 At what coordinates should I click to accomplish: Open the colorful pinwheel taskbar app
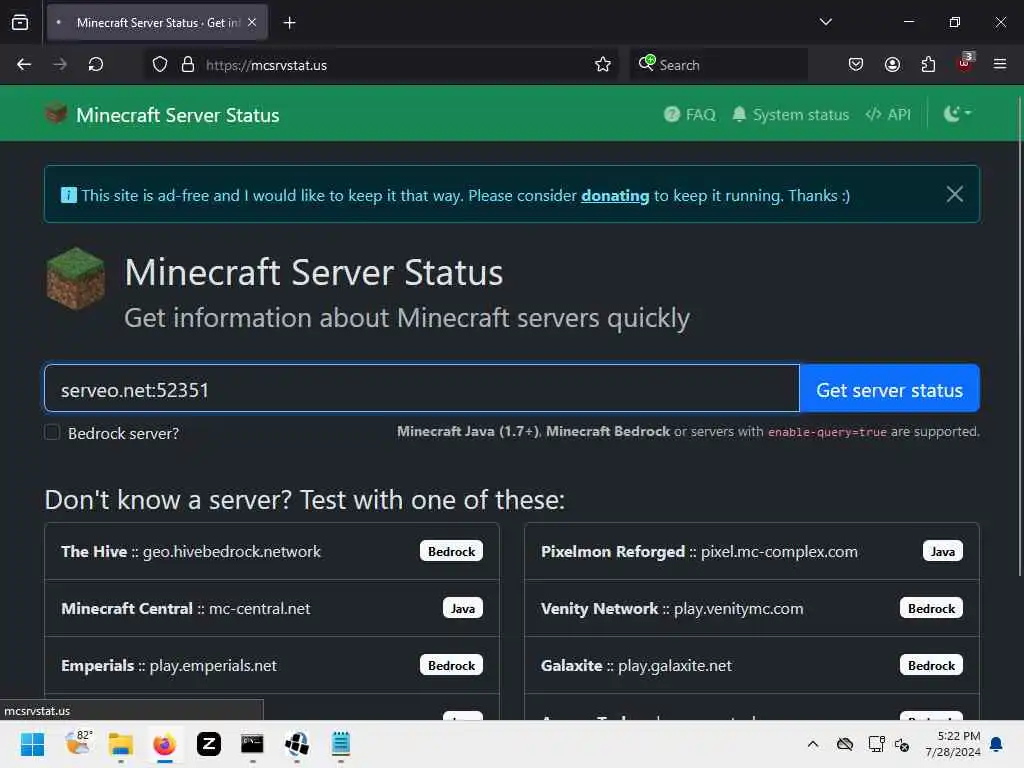coord(296,744)
